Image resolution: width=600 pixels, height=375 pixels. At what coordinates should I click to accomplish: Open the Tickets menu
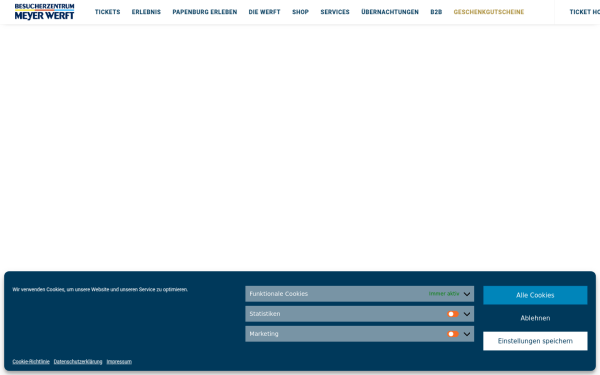pyautogui.click(x=108, y=12)
